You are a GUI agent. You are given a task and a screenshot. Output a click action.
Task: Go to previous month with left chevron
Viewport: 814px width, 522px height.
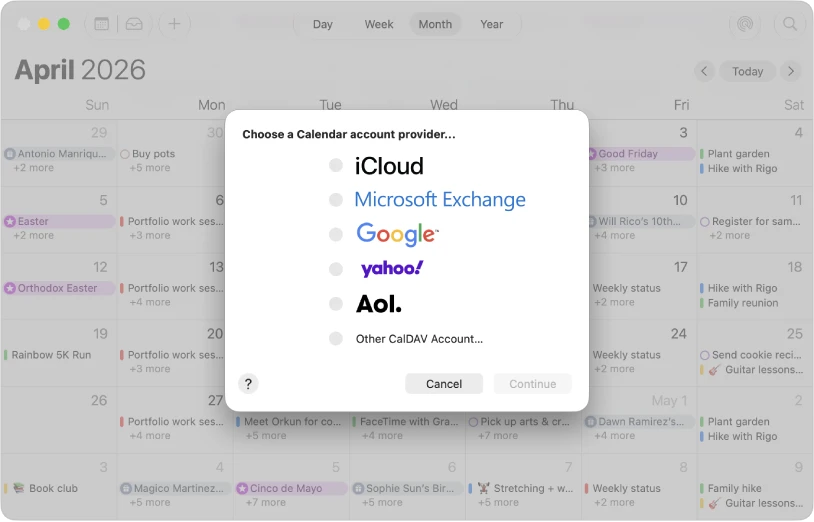click(x=704, y=71)
